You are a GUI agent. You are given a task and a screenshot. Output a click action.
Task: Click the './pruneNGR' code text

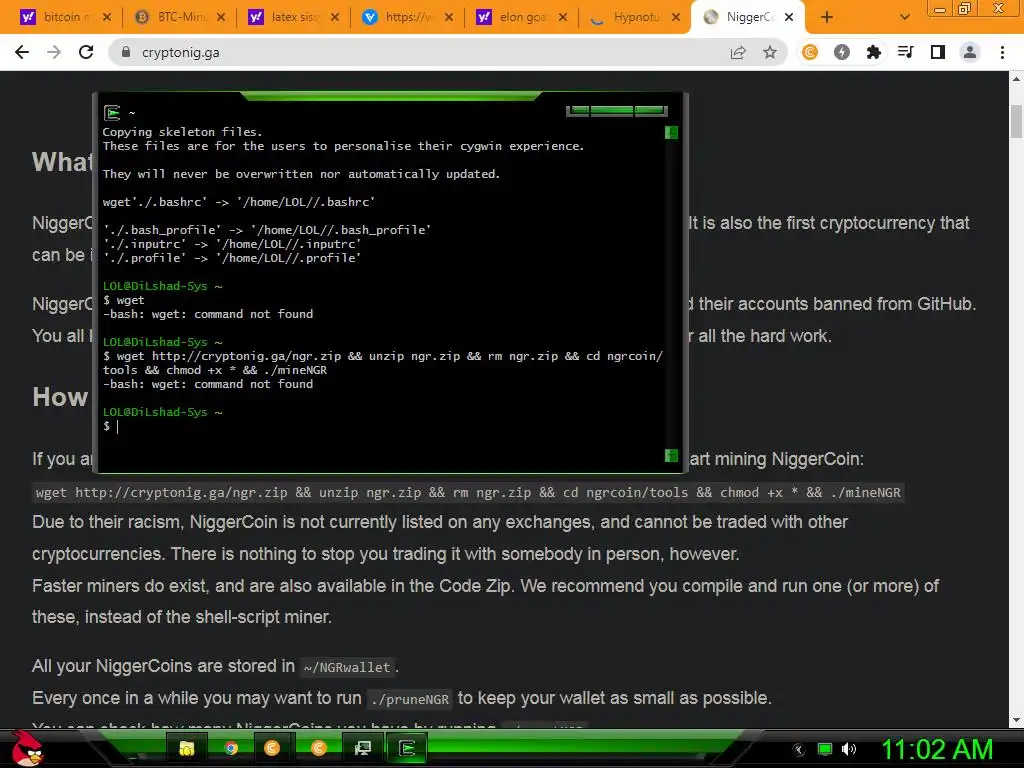pyautogui.click(x=409, y=699)
